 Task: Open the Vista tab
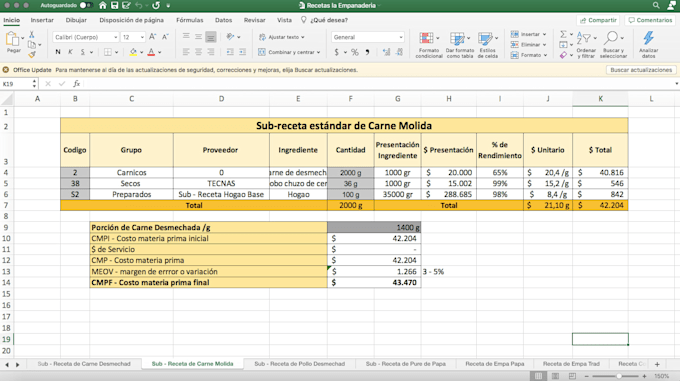click(x=284, y=20)
